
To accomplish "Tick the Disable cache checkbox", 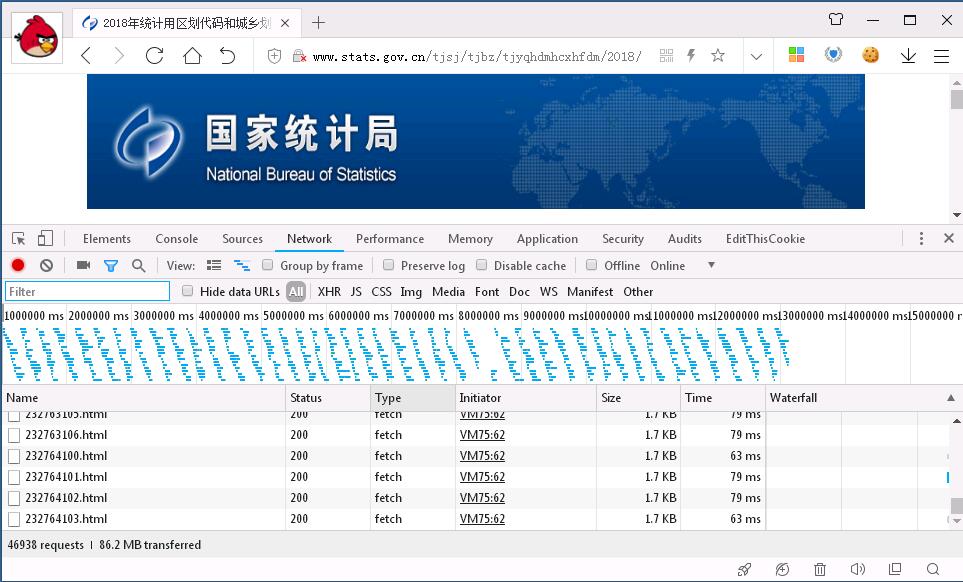I will 482,265.
